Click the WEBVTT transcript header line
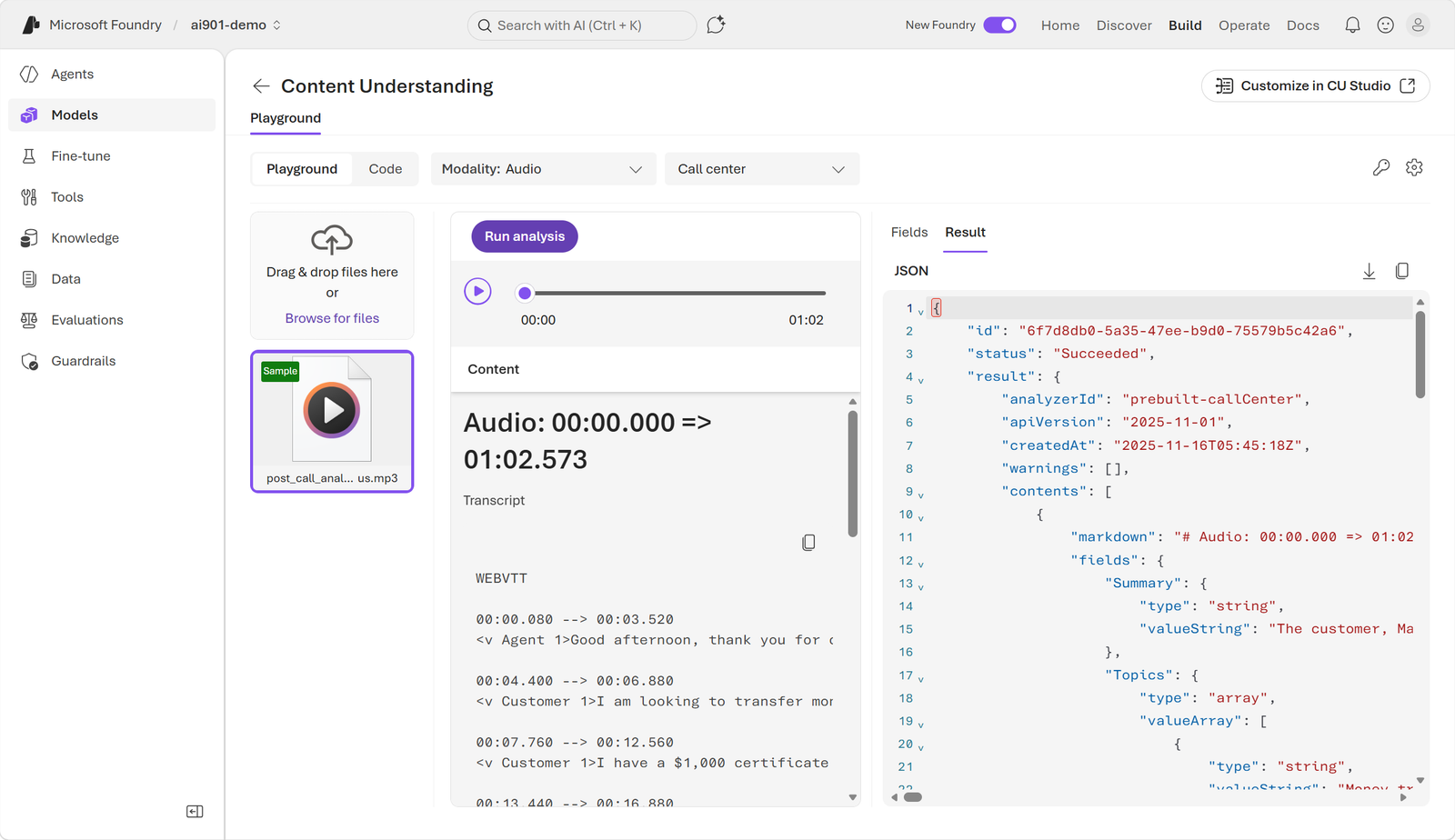The height and width of the screenshot is (840, 1455). tap(501, 578)
